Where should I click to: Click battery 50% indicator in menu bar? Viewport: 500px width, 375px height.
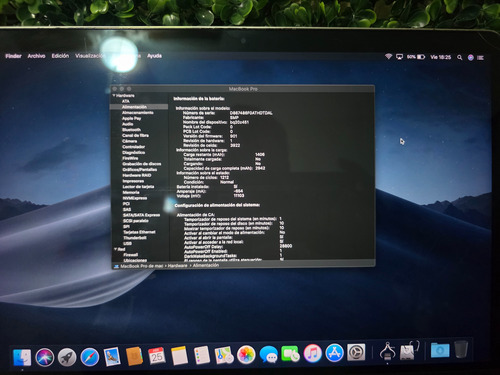[416, 57]
